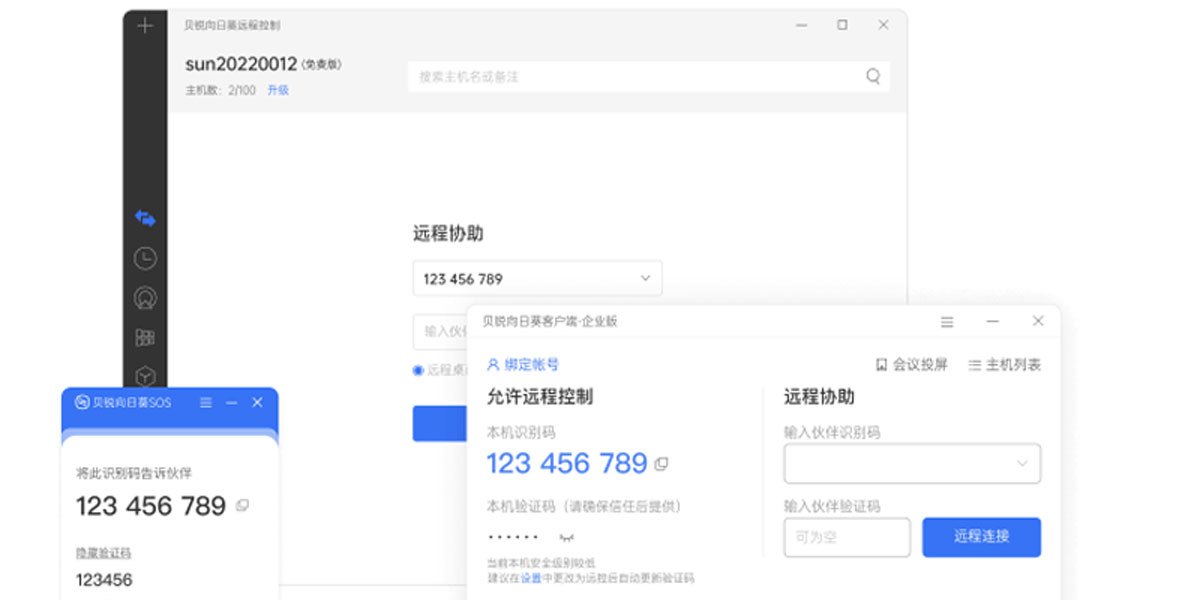Click the 升级 upgrade link
1200x600 pixels.
click(x=278, y=90)
